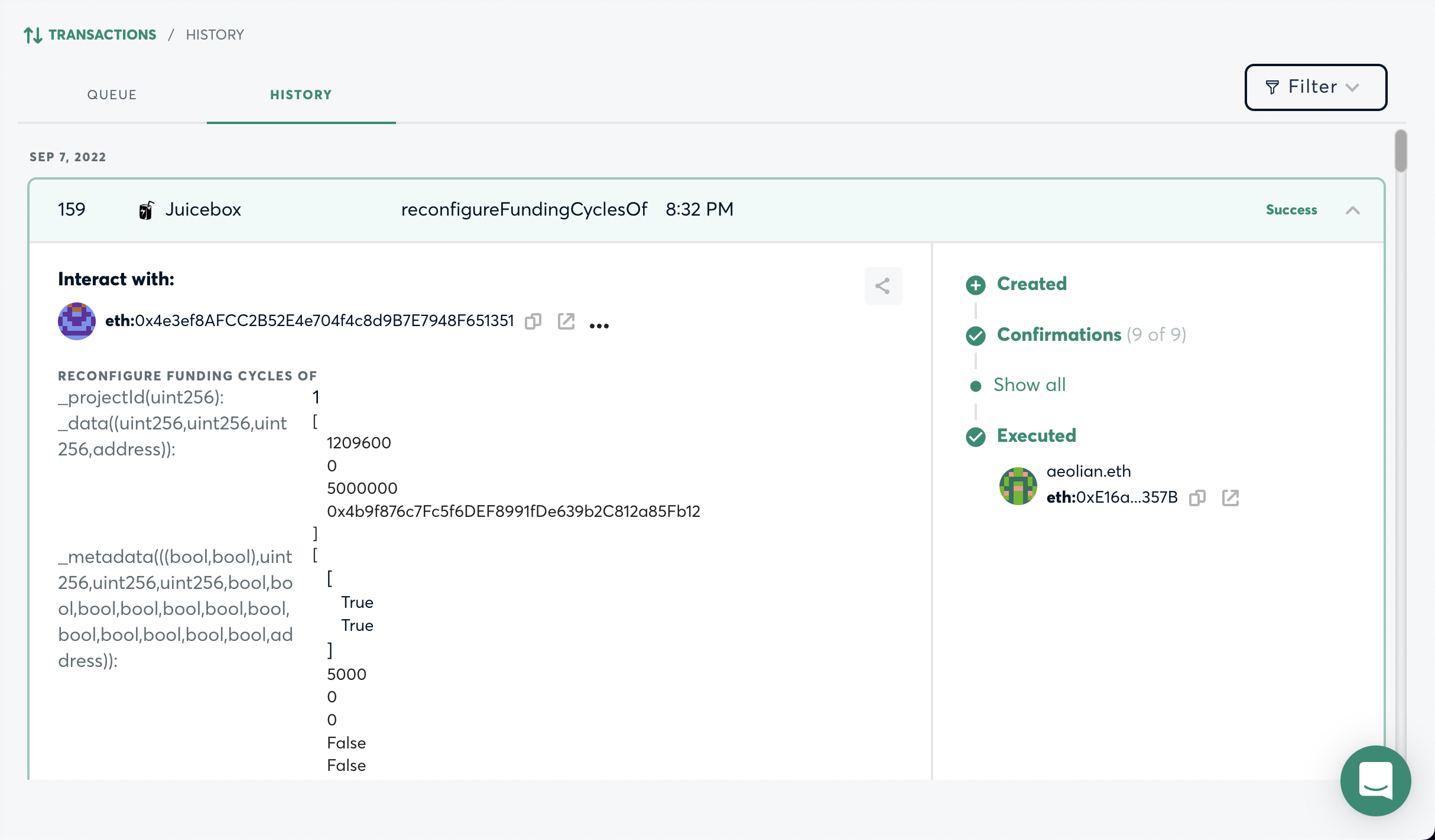
Task: Open the three-dot more options menu
Action: [599, 325]
